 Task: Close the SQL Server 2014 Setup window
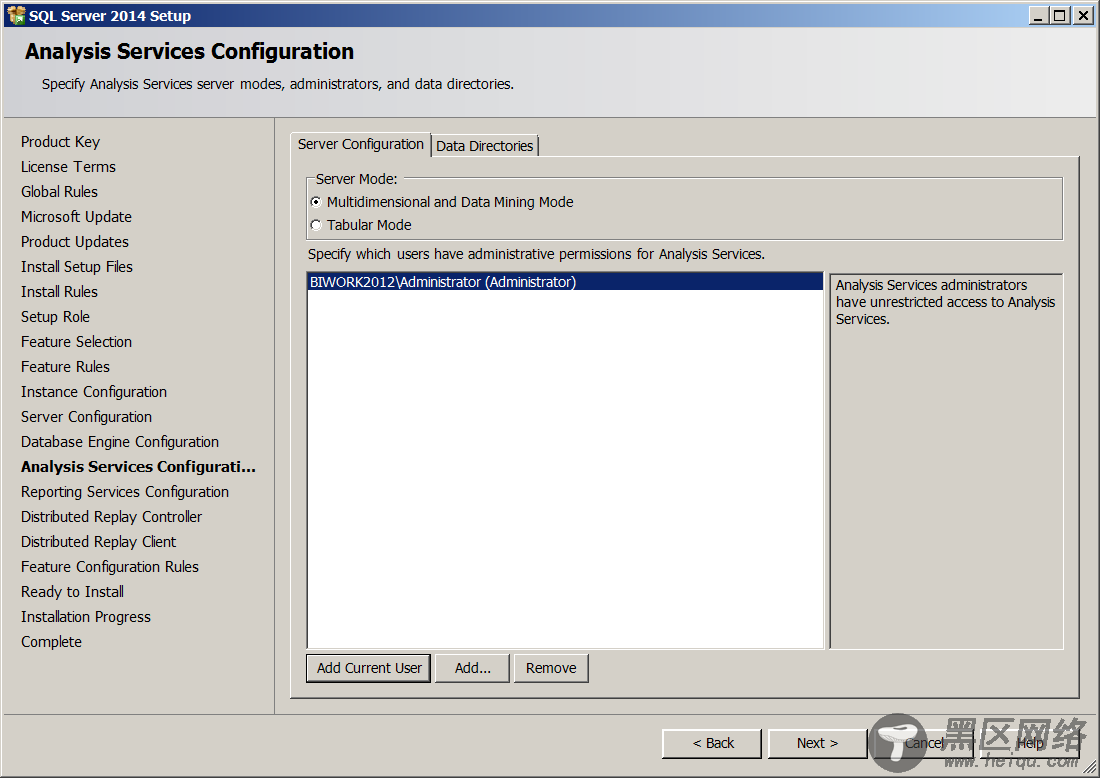point(1084,15)
